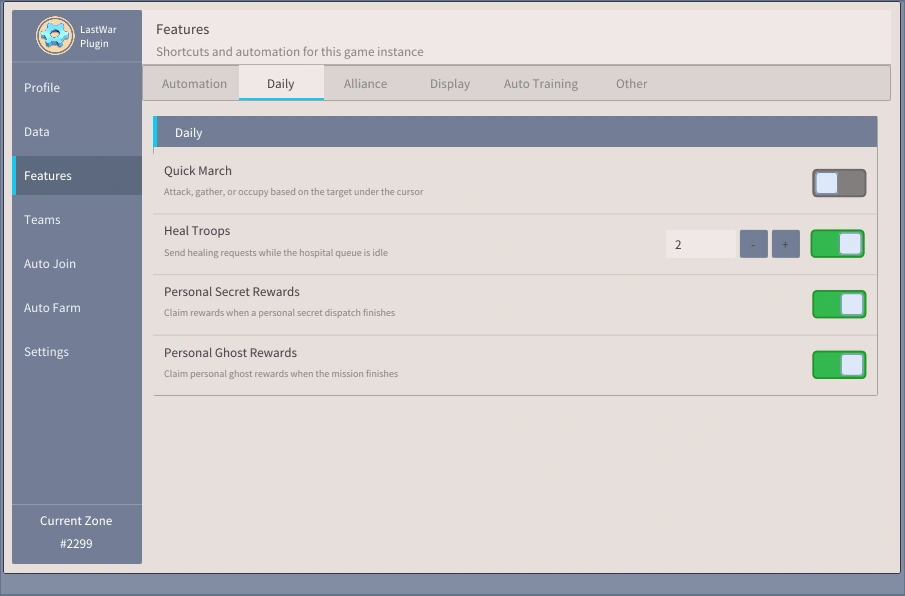Go to Auto Join section
Screen dimensions: 905x596
[77, 264]
